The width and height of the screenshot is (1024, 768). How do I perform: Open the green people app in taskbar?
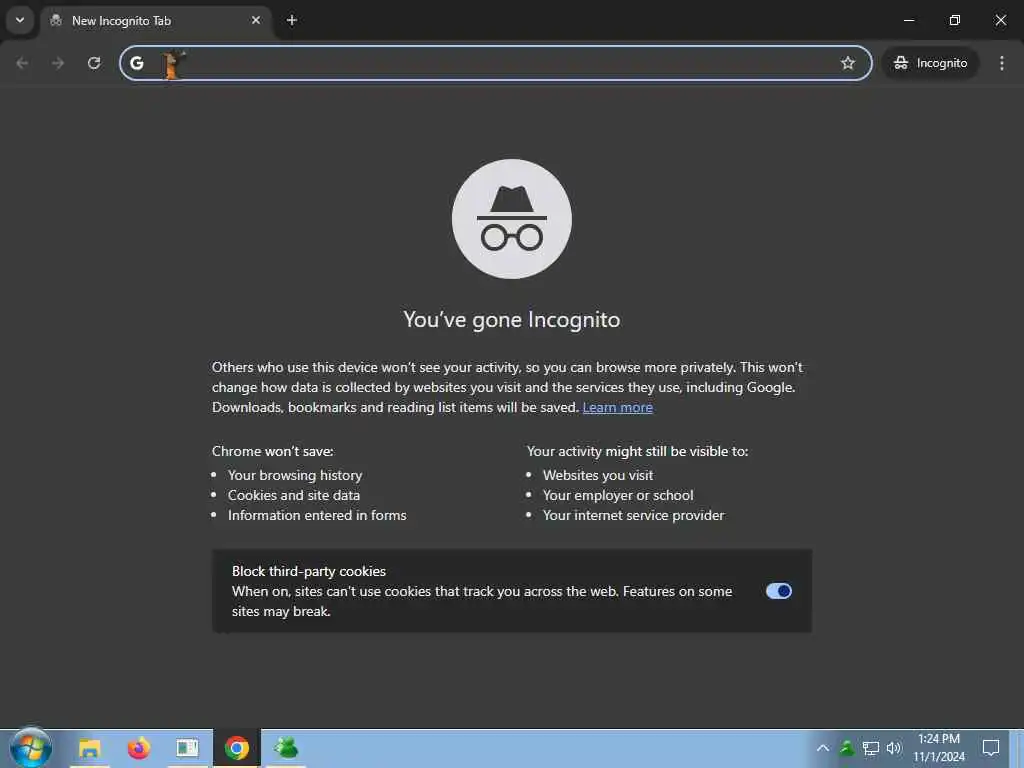tap(285, 748)
